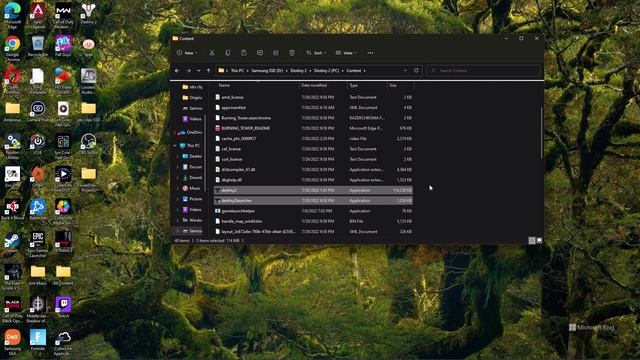640x360 pixels.
Task: Open the New item menu
Action: (187, 53)
